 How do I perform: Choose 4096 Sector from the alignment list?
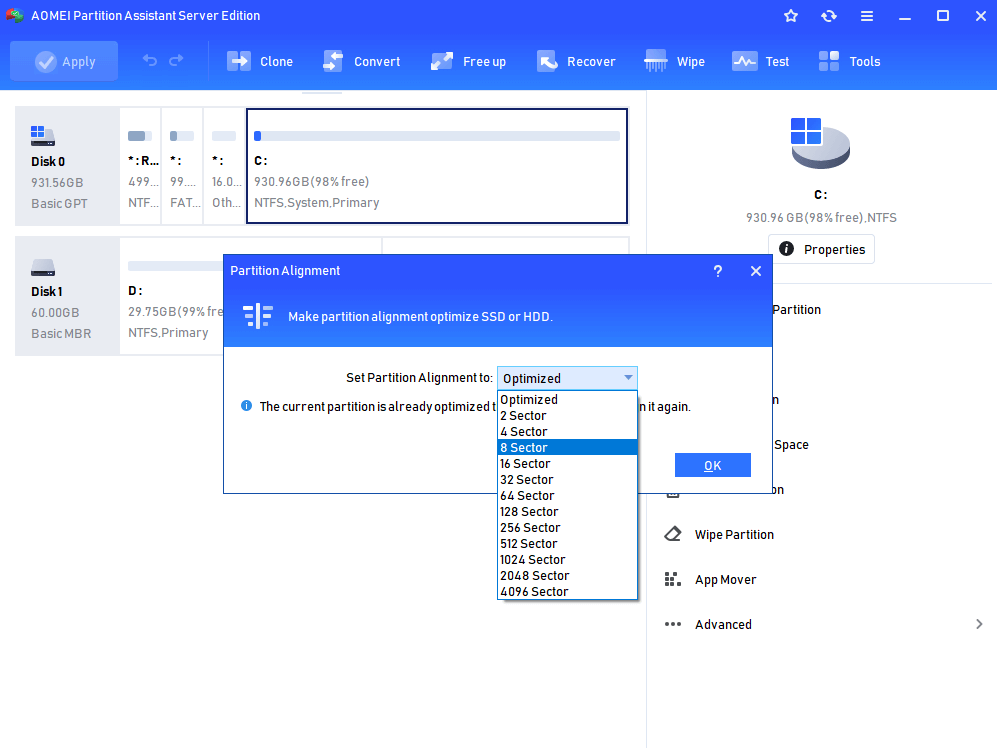click(567, 592)
